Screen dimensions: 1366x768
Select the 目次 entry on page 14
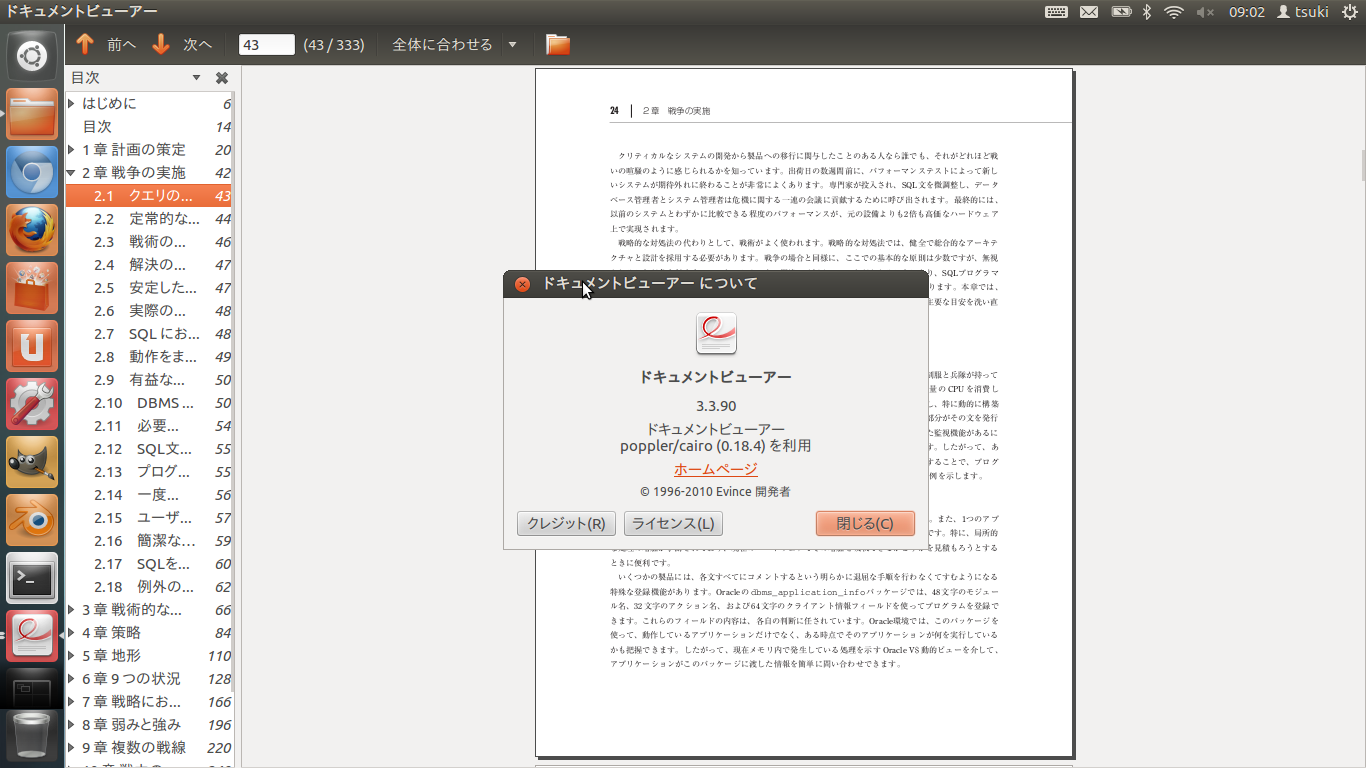149,127
